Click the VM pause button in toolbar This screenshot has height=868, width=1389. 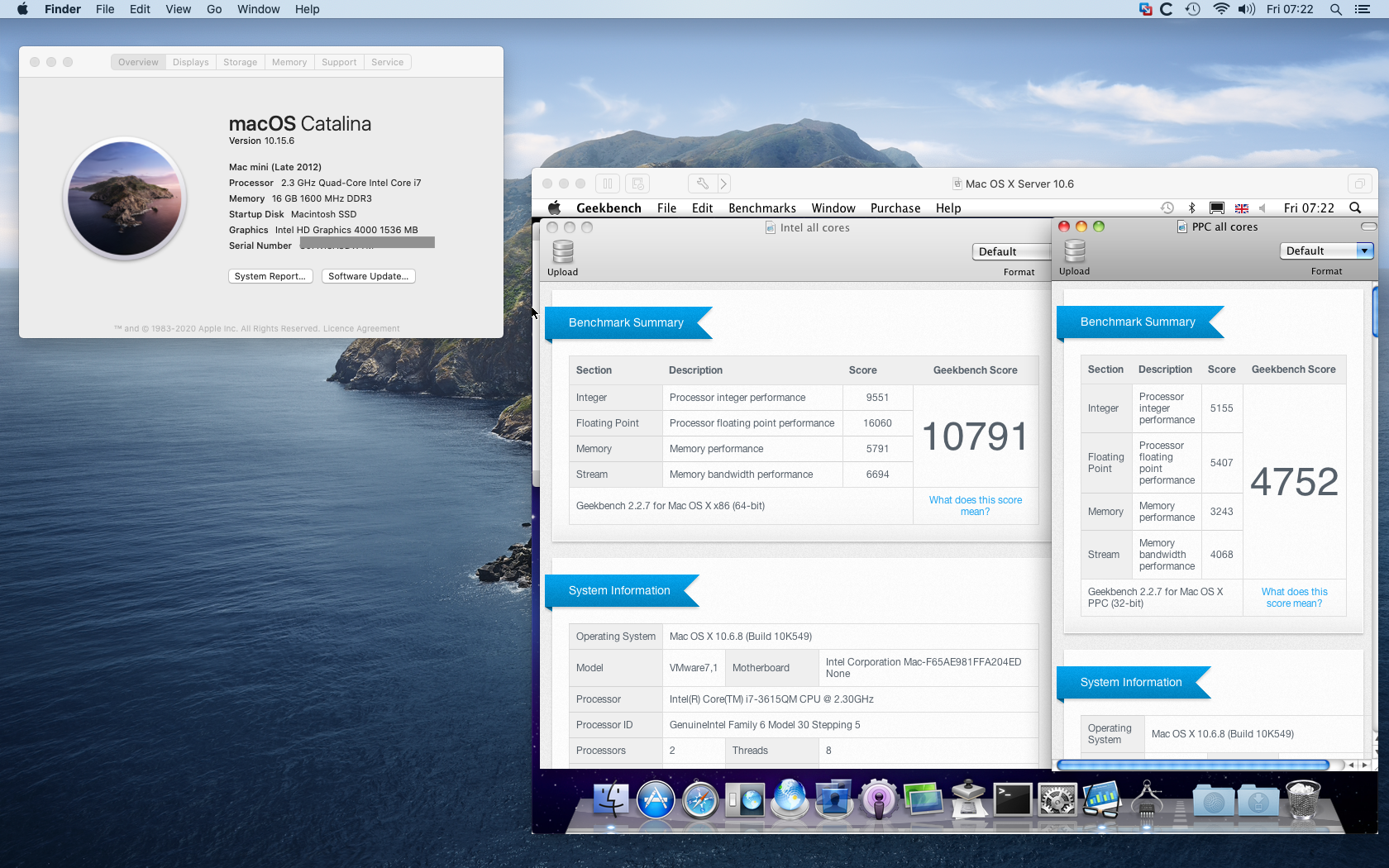(608, 184)
